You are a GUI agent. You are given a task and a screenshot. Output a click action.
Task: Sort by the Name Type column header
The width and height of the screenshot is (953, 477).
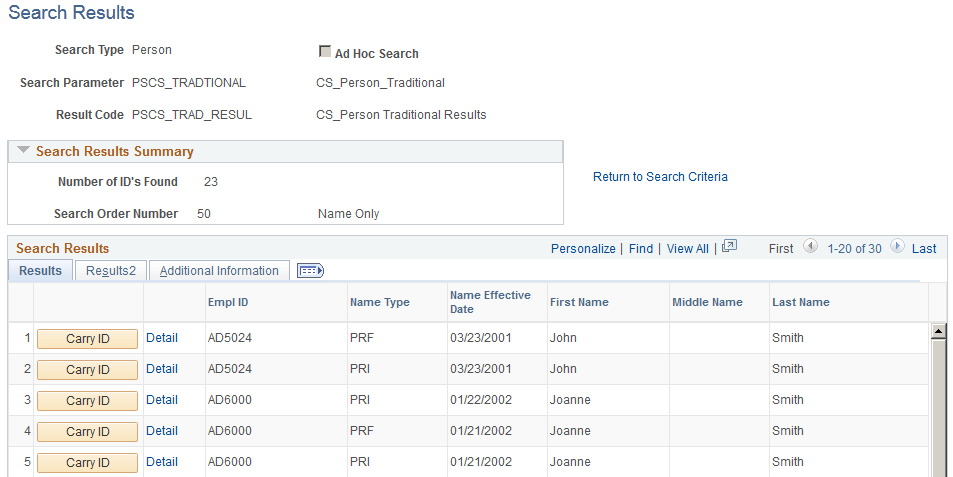pyautogui.click(x=380, y=302)
